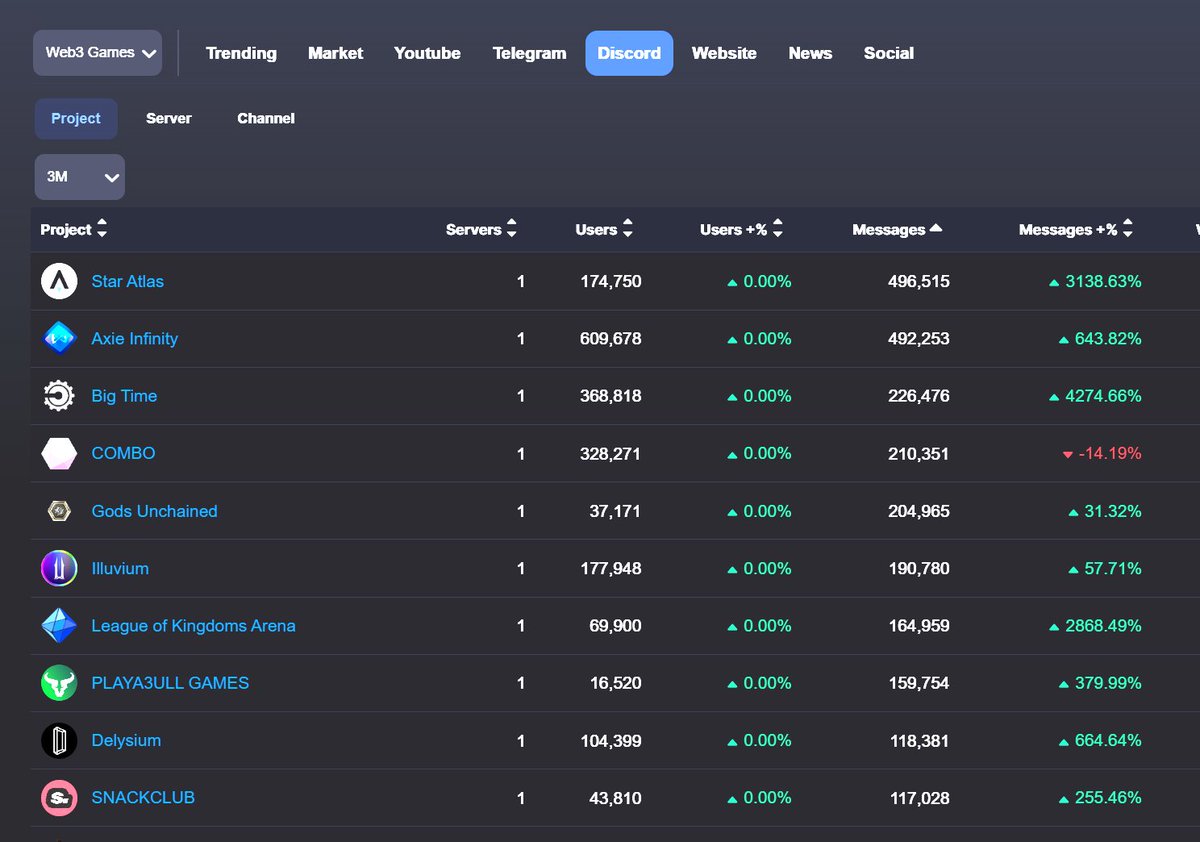This screenshot has height=842, width=1200.
Task: Click the Messages column header text
Action: click(x=889, y=230)
